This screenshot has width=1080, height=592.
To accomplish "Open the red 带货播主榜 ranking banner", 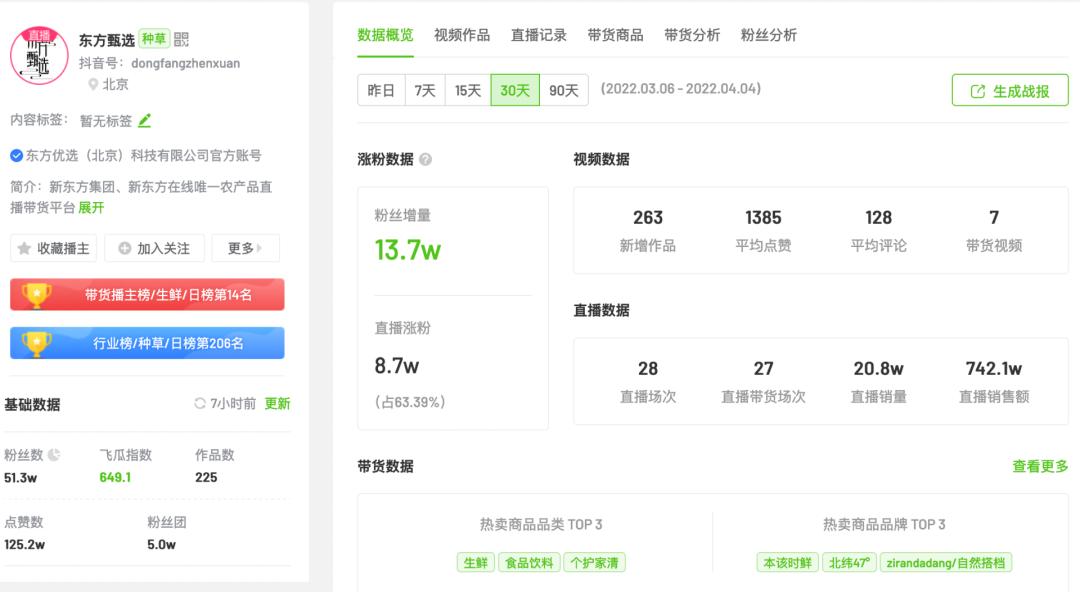I will [147, 295].
